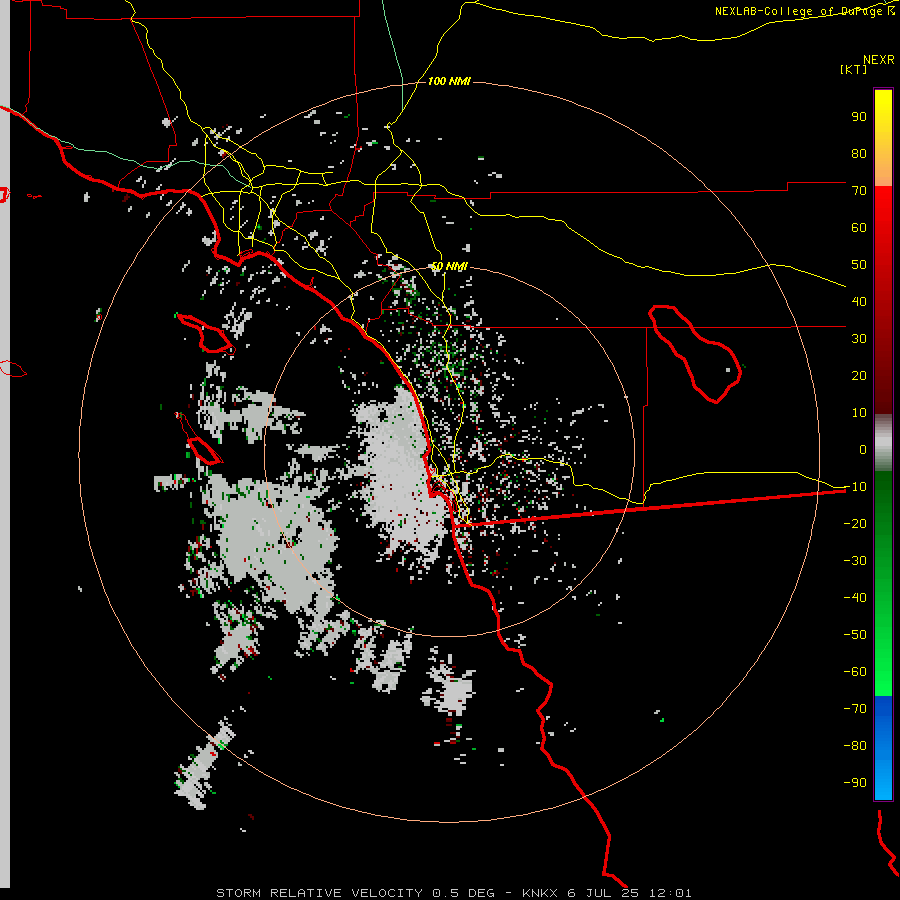Click the -80 value on the velocity scale

click(x=855, y=746)
